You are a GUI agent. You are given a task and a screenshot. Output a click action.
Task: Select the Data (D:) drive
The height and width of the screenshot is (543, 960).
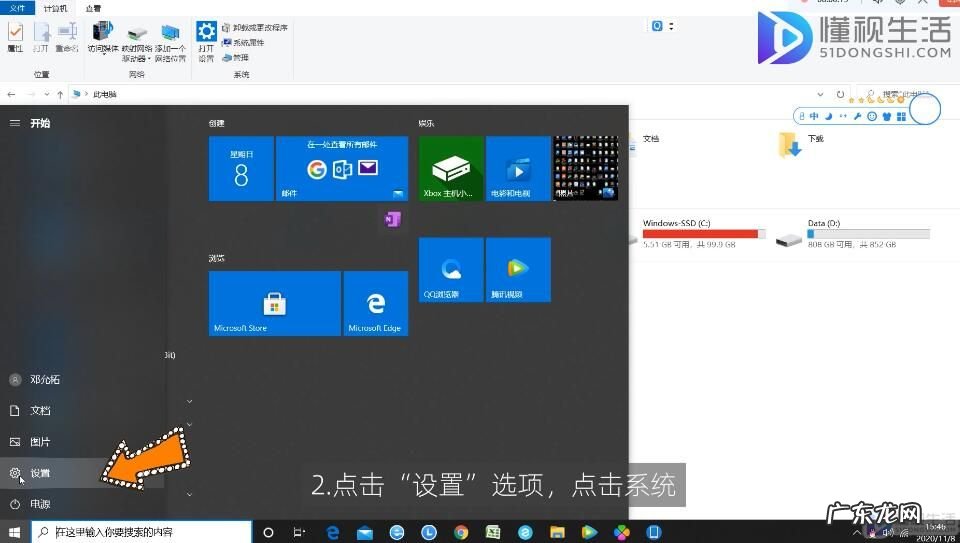pyautogui.click(x=852, y=233)
